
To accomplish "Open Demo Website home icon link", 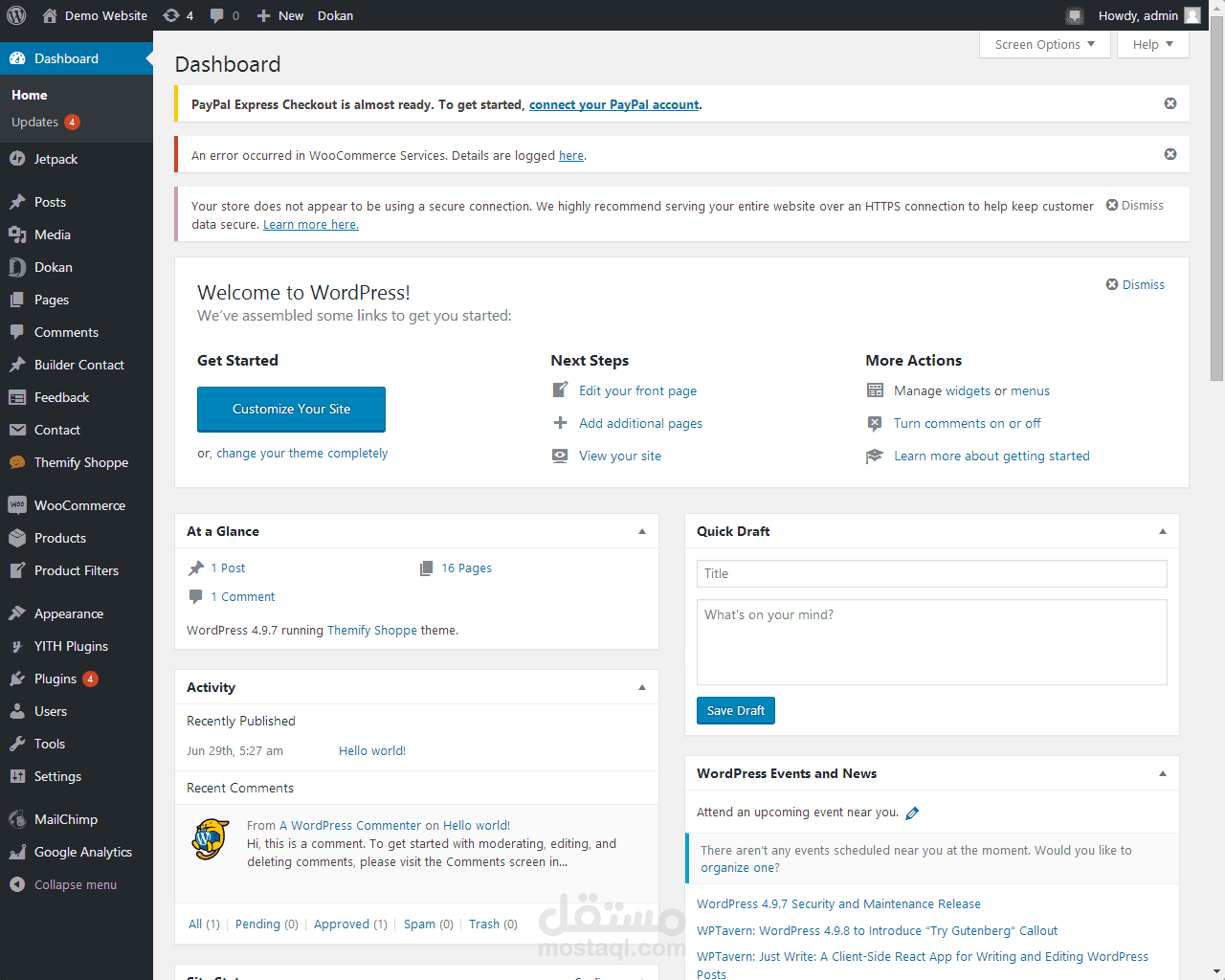I will tap(50, 15).
